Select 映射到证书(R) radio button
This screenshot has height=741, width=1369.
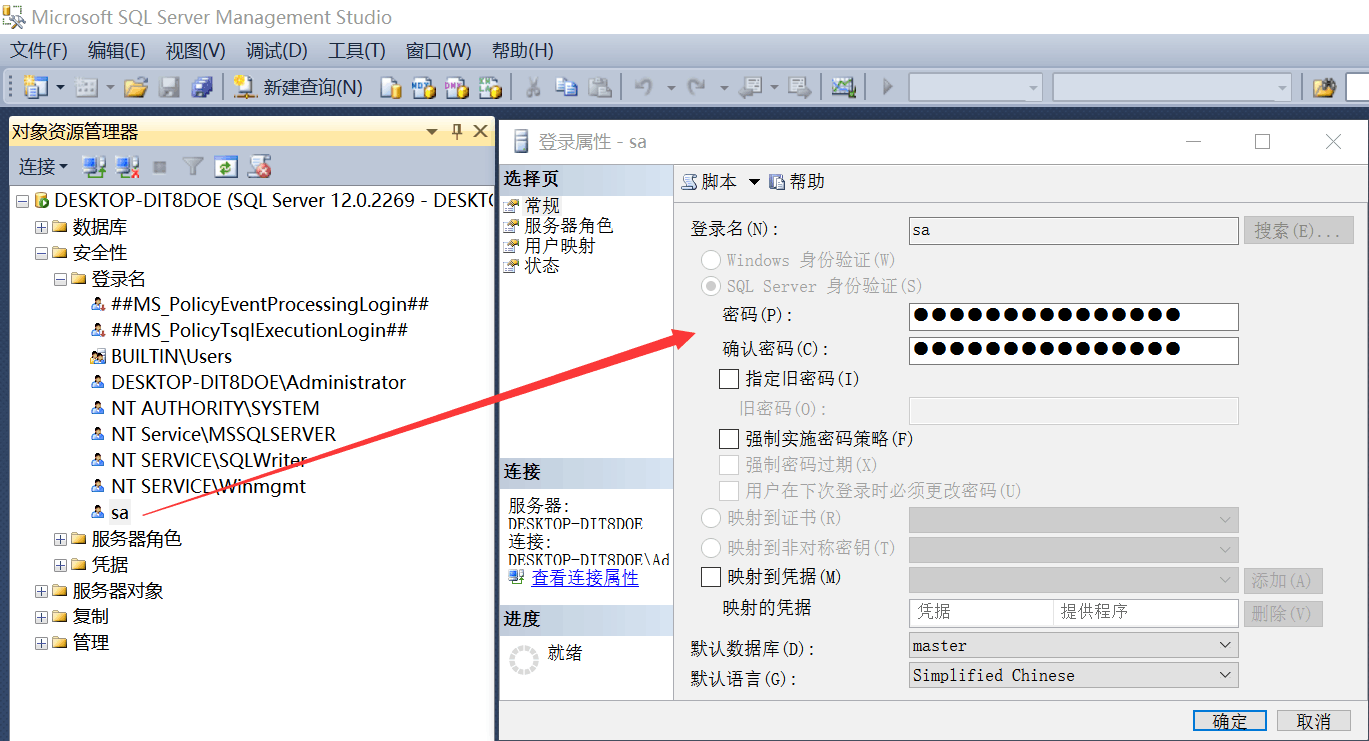tap(711, 518)
